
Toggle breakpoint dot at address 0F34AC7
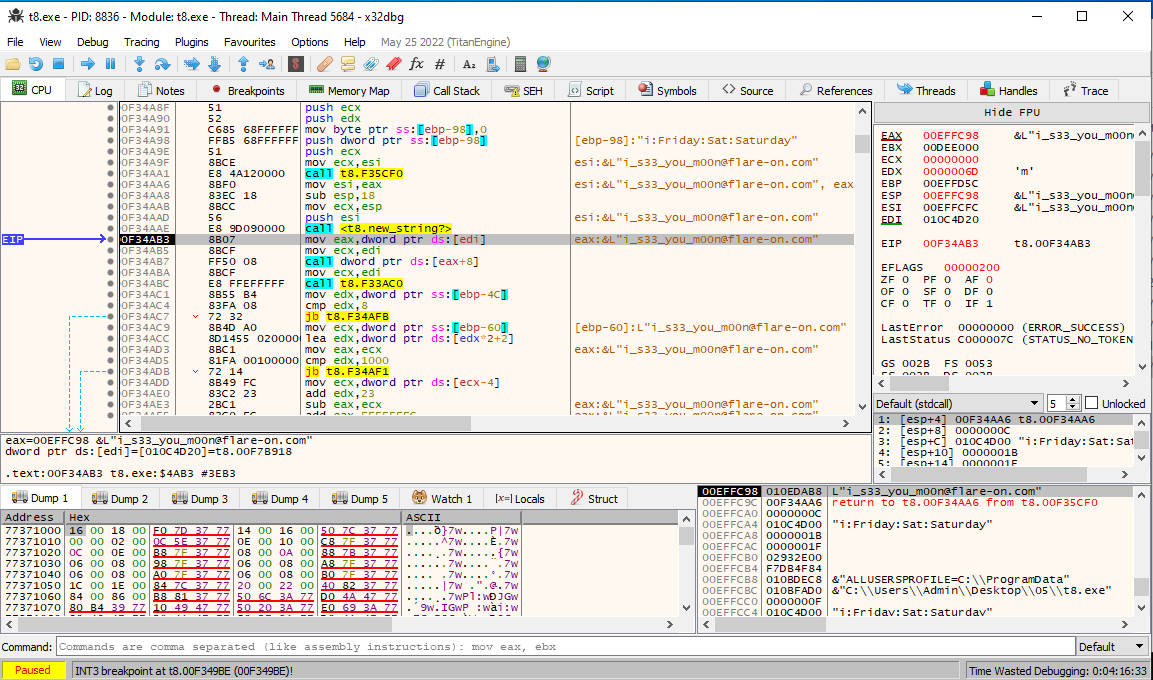point(110,316)
